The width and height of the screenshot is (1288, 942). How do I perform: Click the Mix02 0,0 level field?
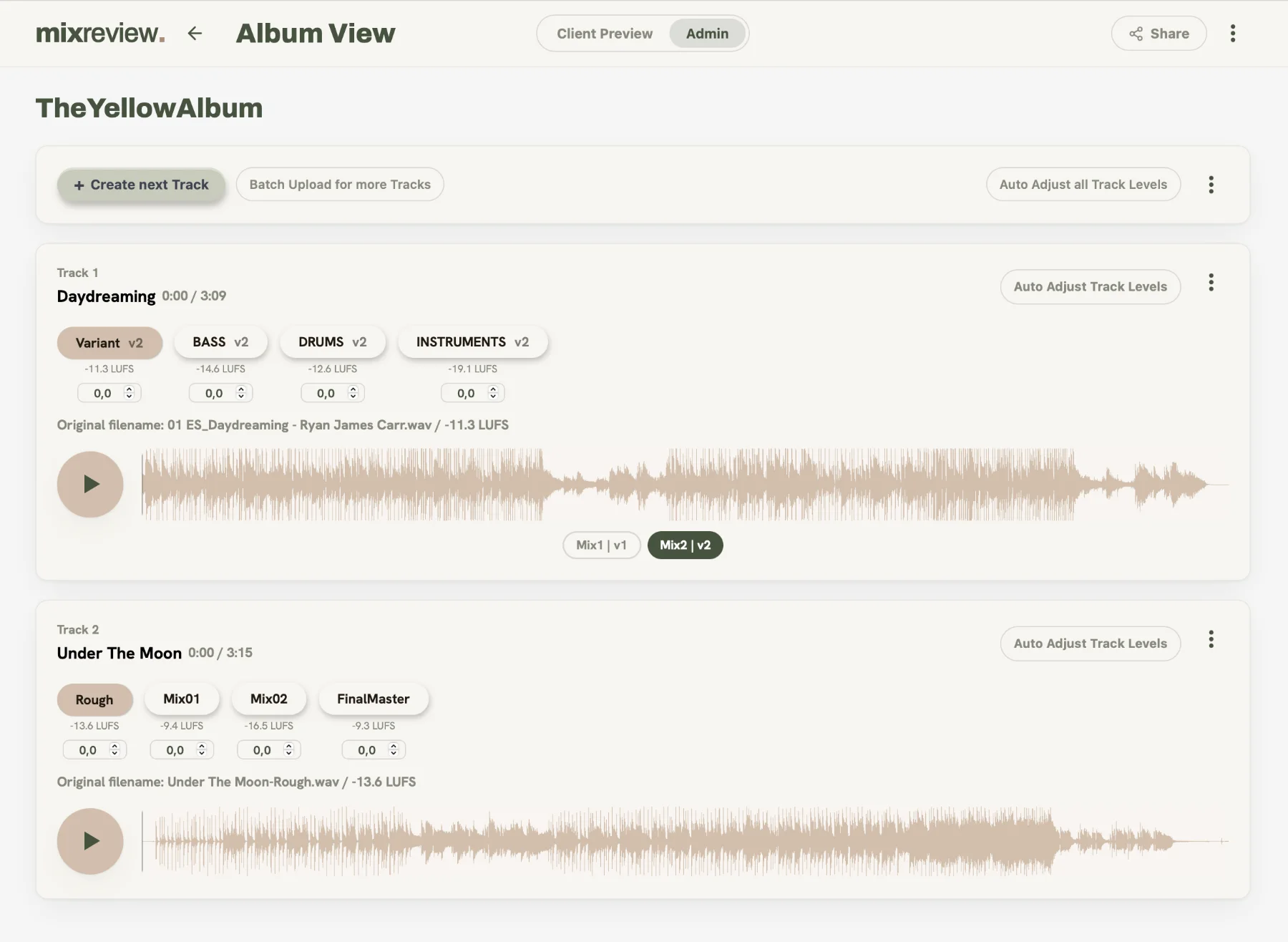point(269,750)
